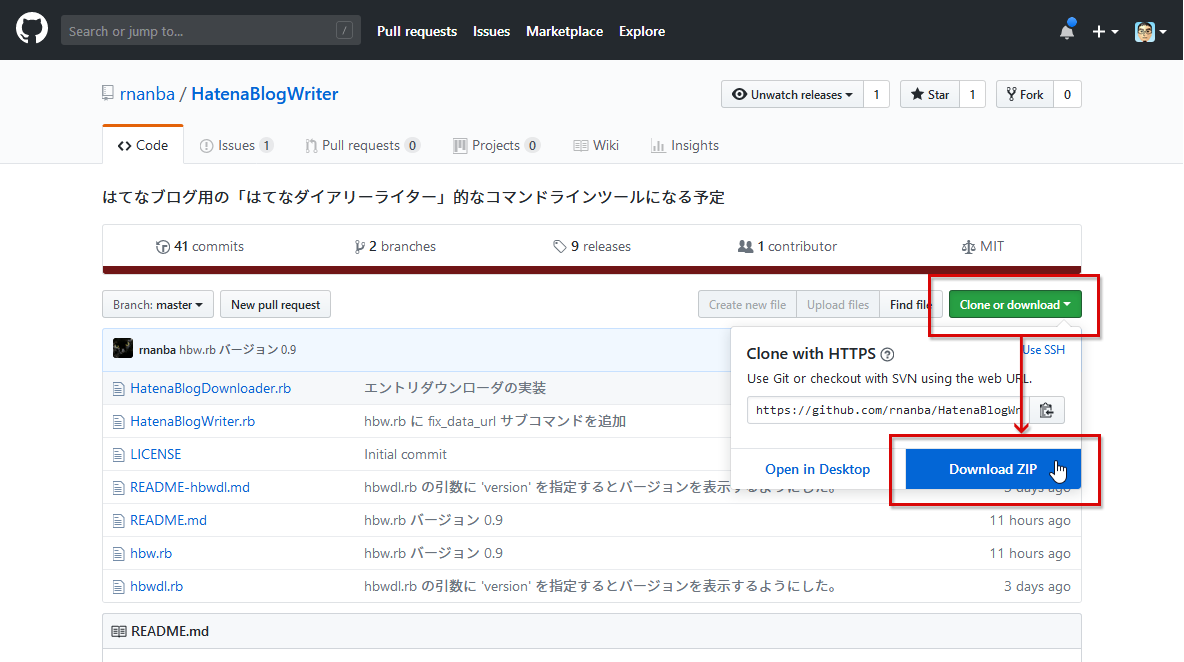Fork the repository
This screenshot has width=1184, height=662.
click(1025, 94)
